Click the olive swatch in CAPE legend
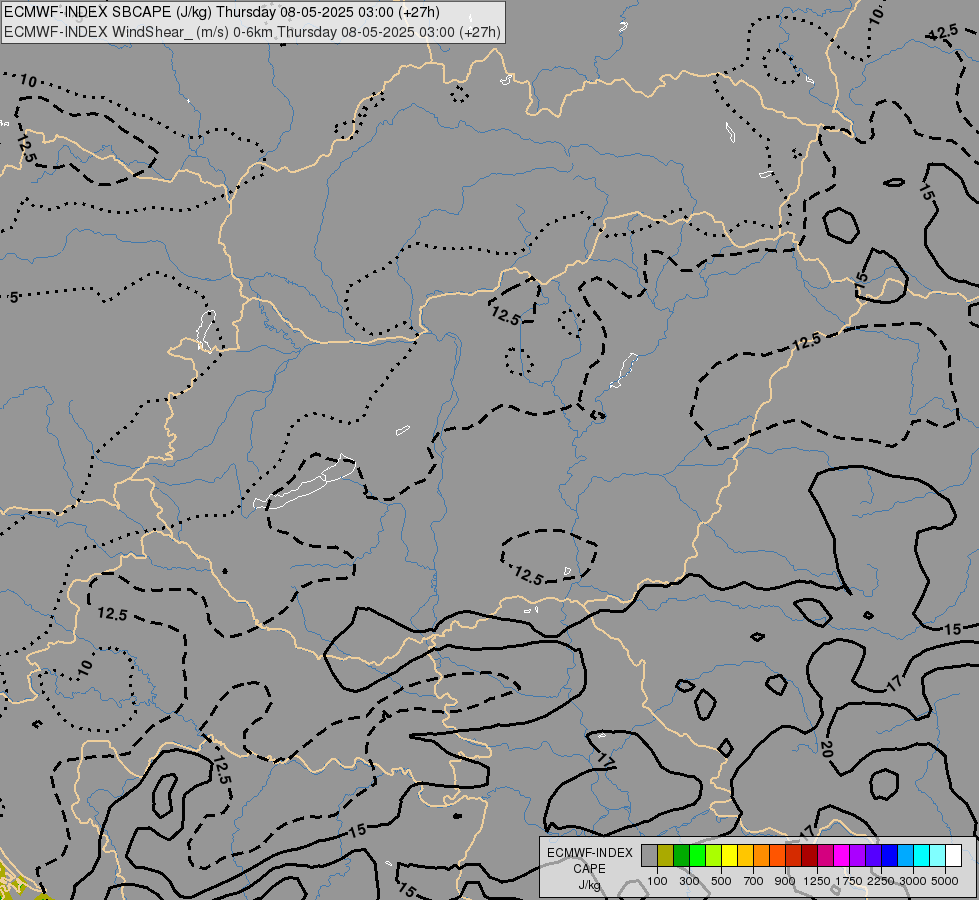 (666, 856)
